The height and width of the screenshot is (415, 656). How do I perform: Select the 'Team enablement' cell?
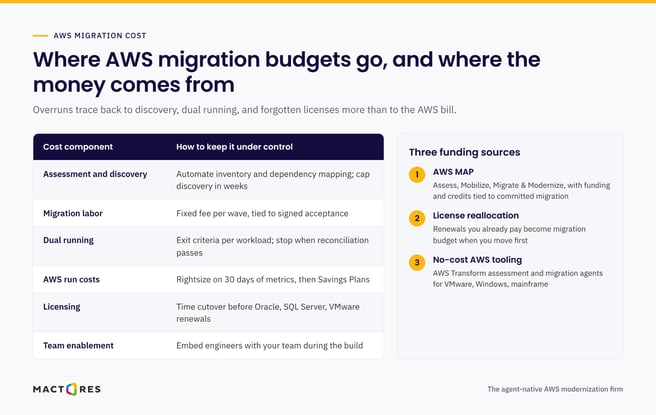pos(78,346)
